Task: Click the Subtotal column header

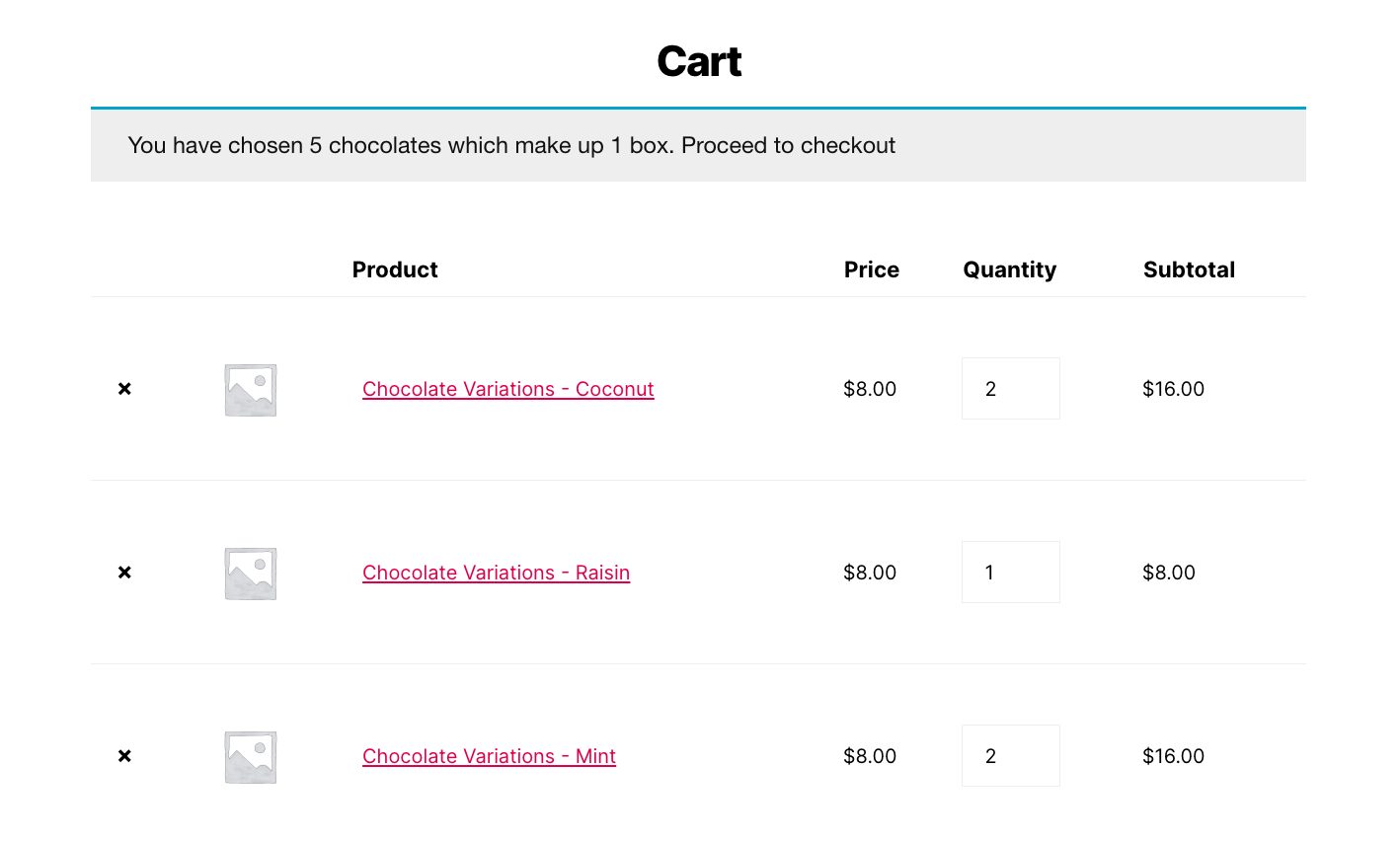Action: click(1189, 269)
